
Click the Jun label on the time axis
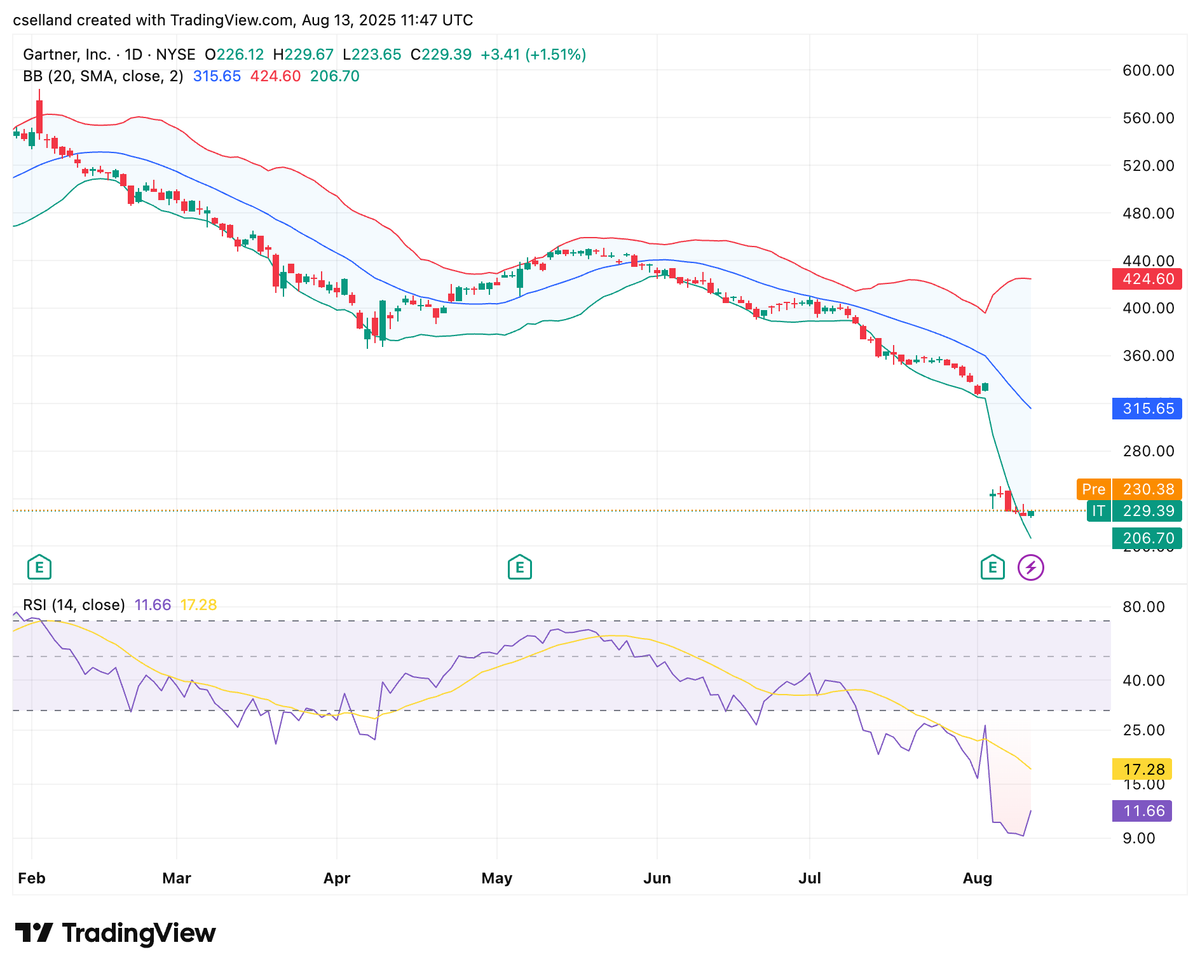click(656, 878)
